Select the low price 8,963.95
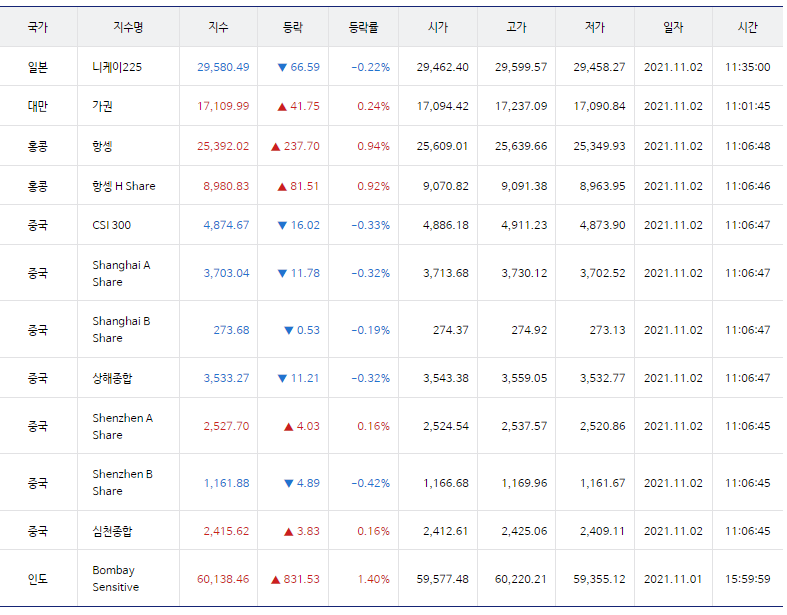Viewport: 787px width, 615px height. (x=603, y=186)
